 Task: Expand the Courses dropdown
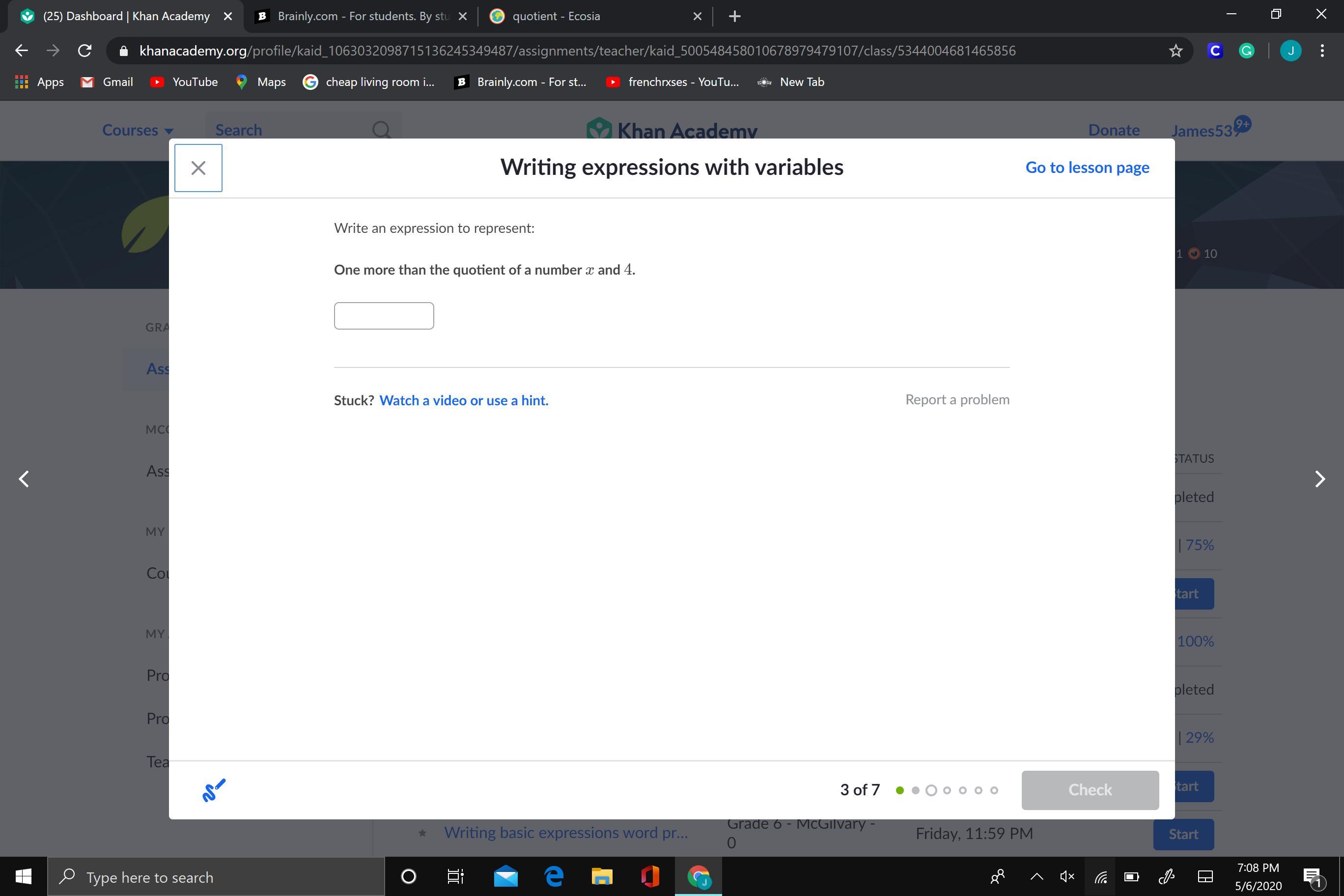click(137, 130)
